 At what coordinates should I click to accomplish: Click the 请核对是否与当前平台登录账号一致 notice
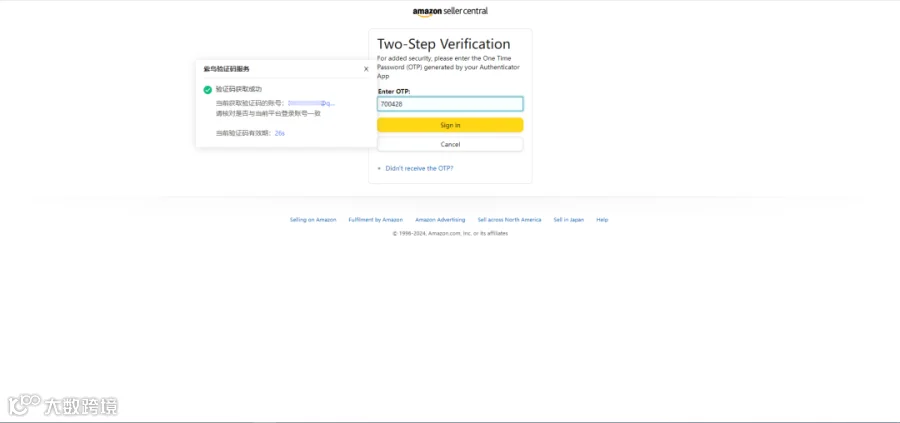(268, 114)
